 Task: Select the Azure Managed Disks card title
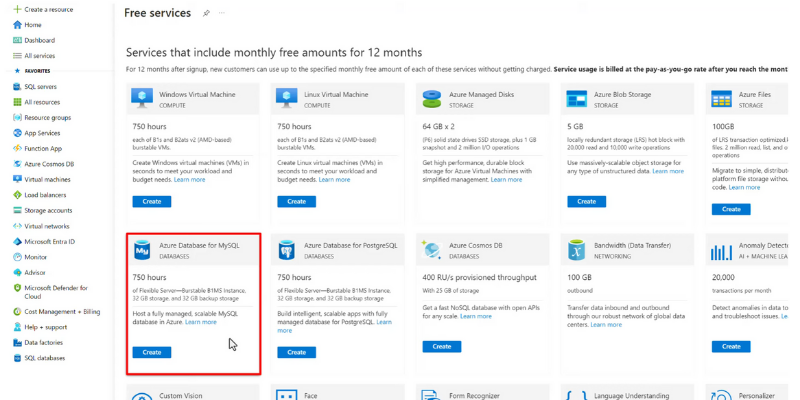[x=482, y=94]
